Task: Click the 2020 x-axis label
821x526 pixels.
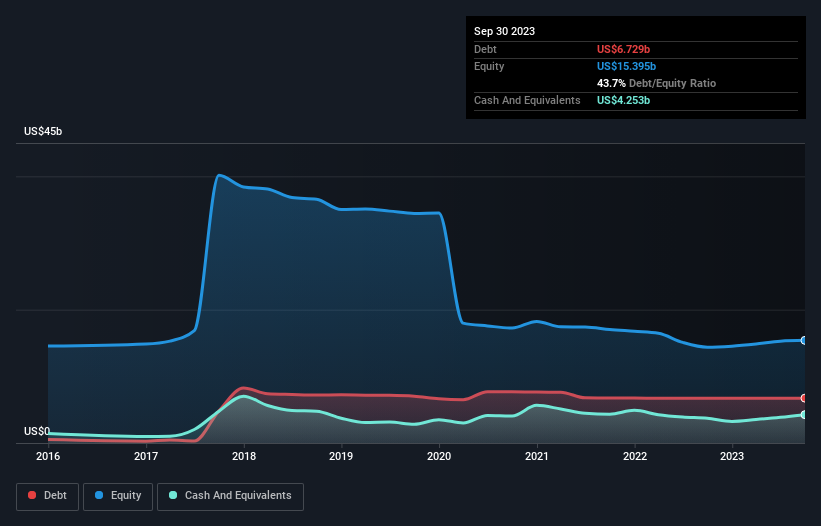Action: point(439,456)
